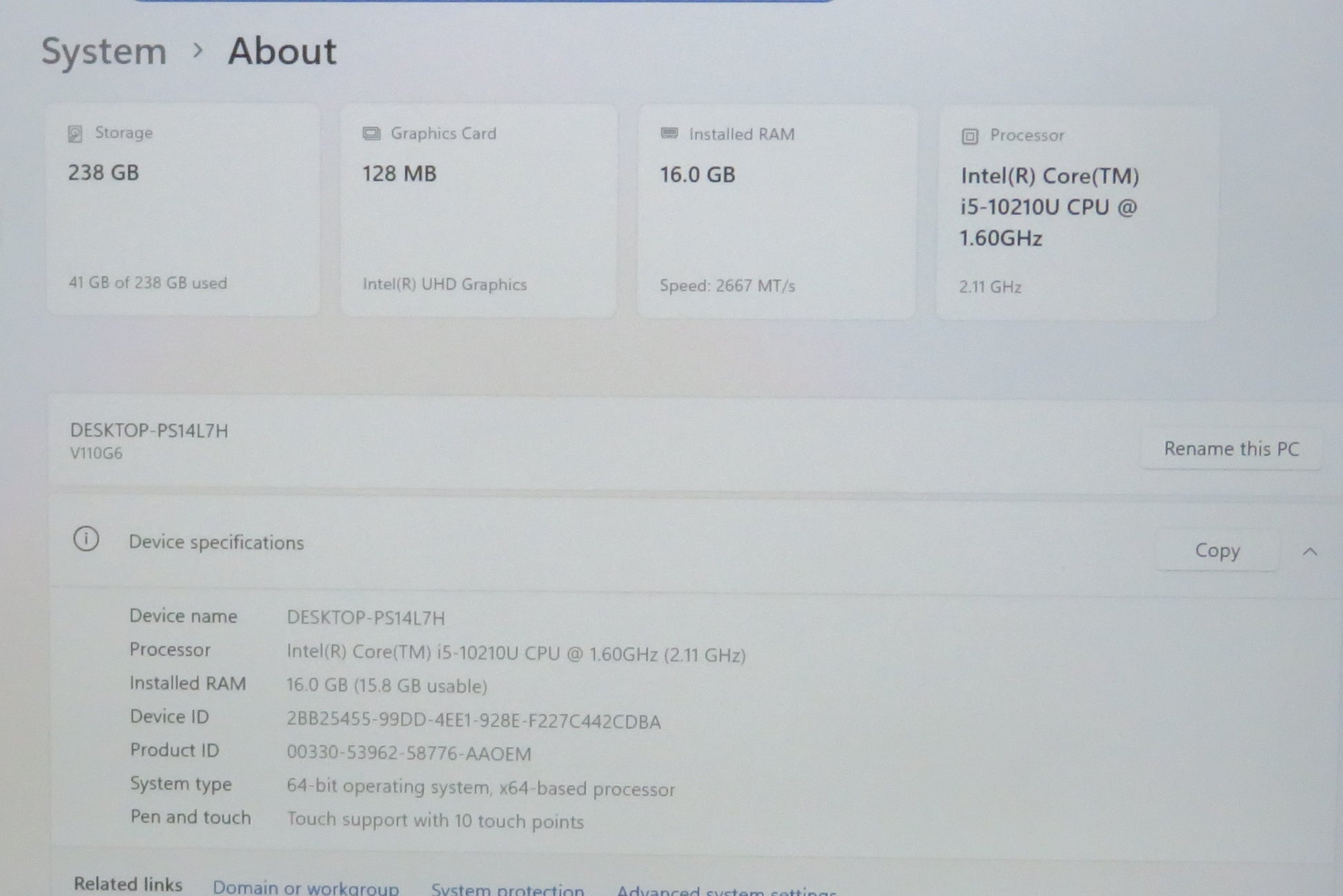Viewport: 1343px width, 896px height.
Task: Click the About breadcrumb title
Action: 282,52
